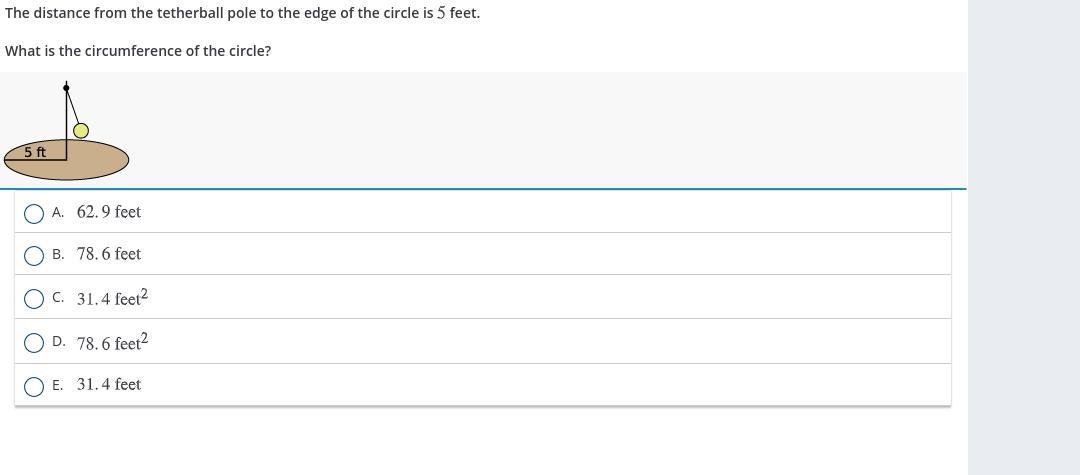The image size is (1080, 475).
Task: Click the 78.6 feet squared option
Action: [112, 342]
